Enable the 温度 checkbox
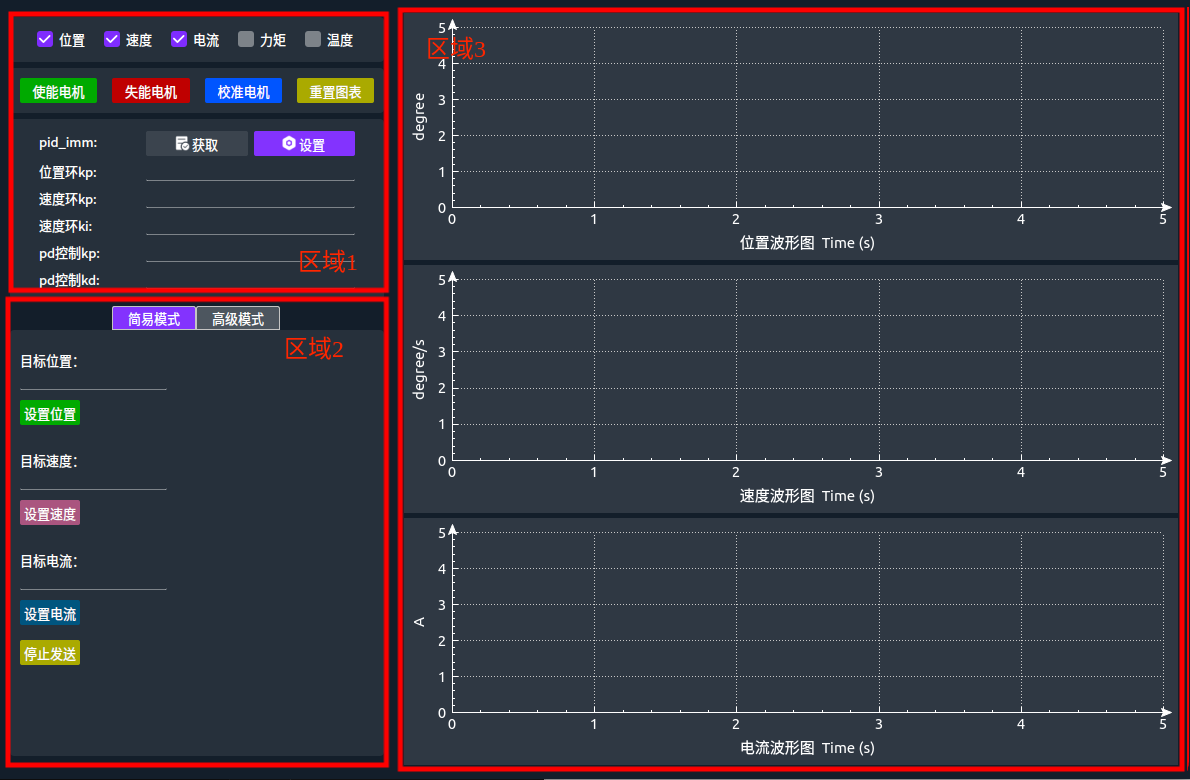Screen dimensions: 1190x780 314,39
